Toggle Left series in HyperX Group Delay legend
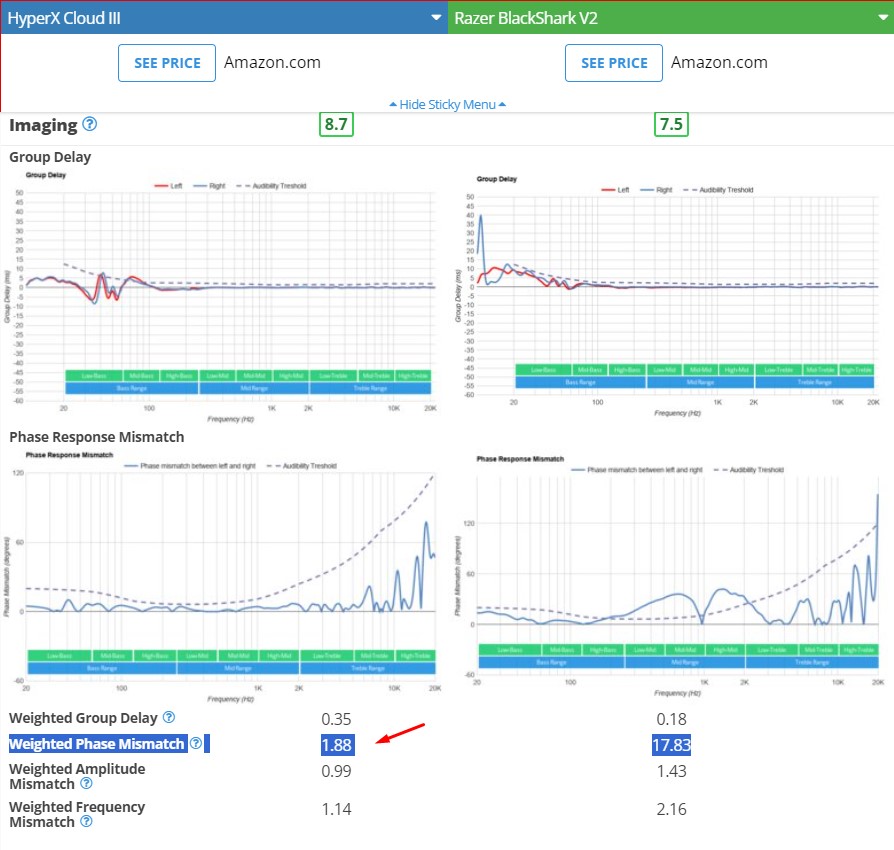Screen dimensions: 894x850 [168, 186]
